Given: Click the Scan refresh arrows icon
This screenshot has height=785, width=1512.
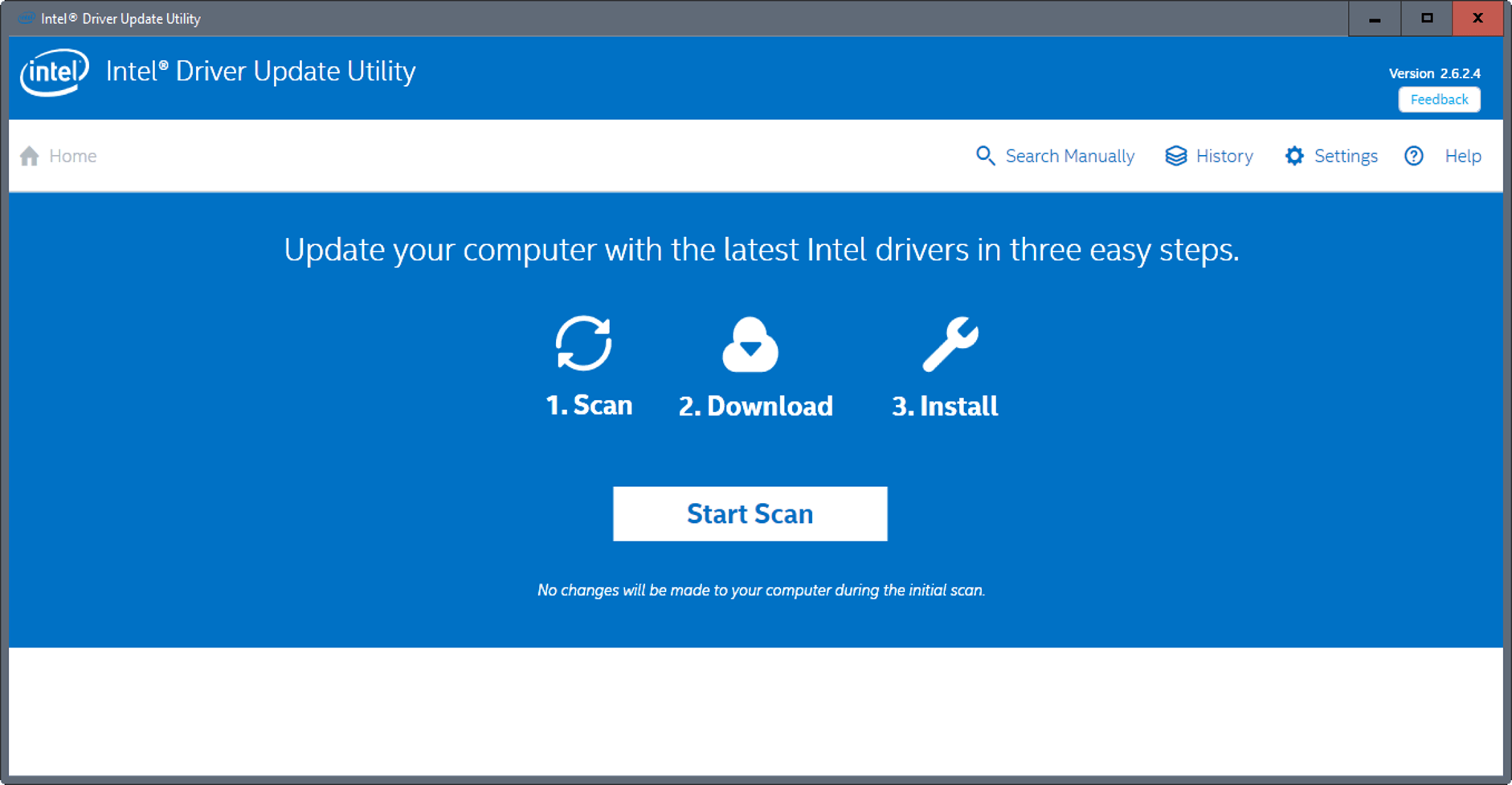Looking at the screenshot, I should pyautogui.click(x=584, y=343).
